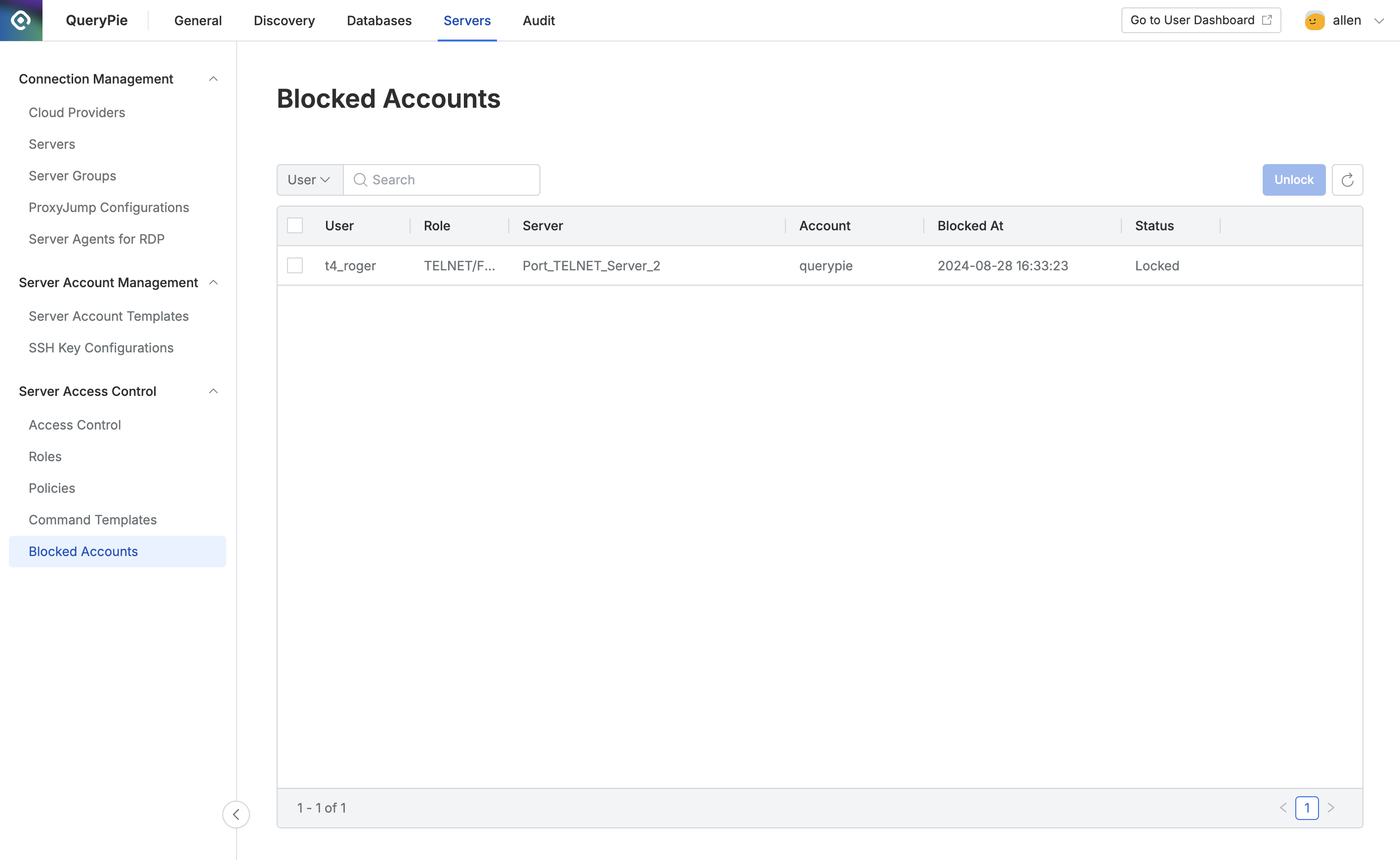
Task: Navigate to Server Account Templates
Action: coord(109,316)
